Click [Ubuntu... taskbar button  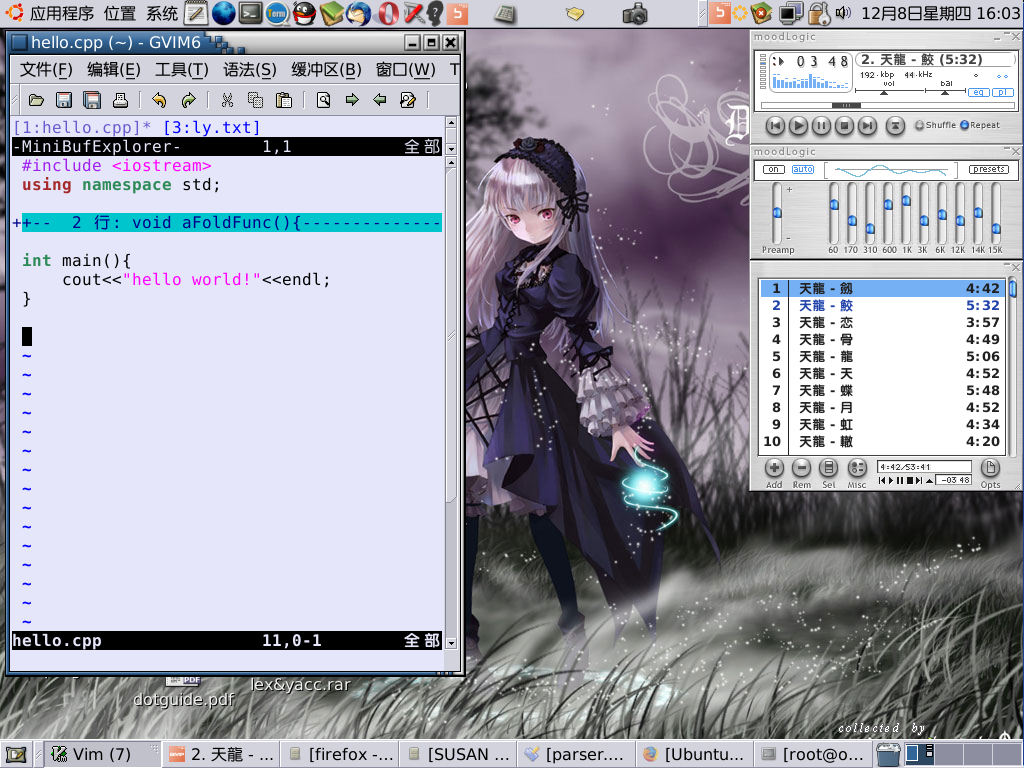pyautogui.click(x=694, y=754)
